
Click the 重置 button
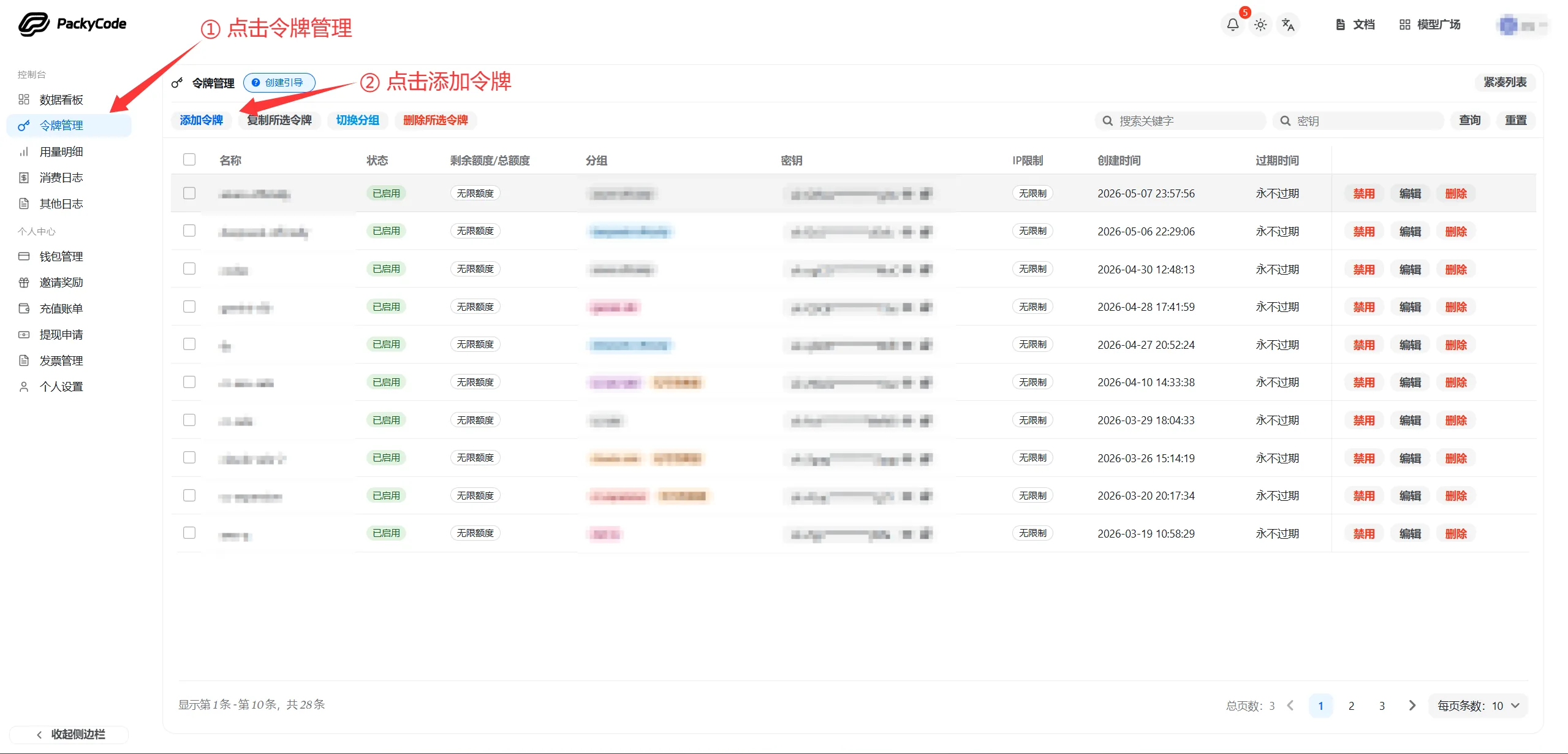(x=1516, y=120)
